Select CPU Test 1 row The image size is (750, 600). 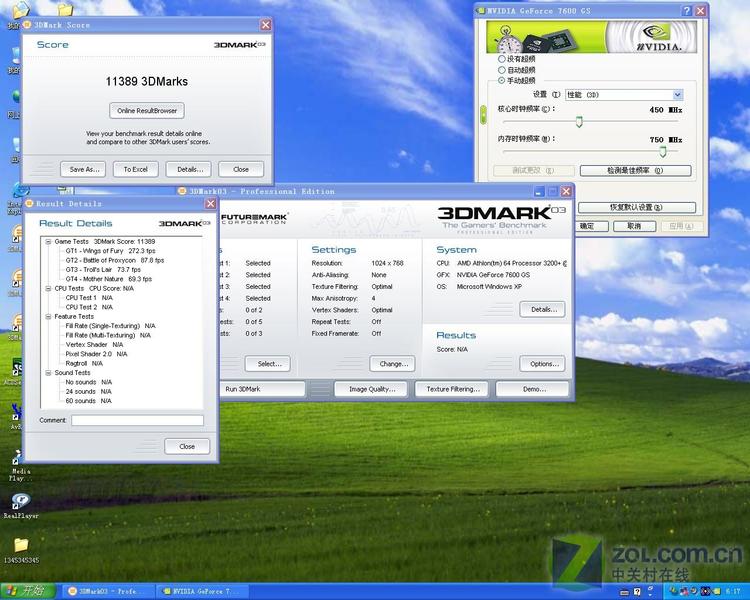coord(89,298)
